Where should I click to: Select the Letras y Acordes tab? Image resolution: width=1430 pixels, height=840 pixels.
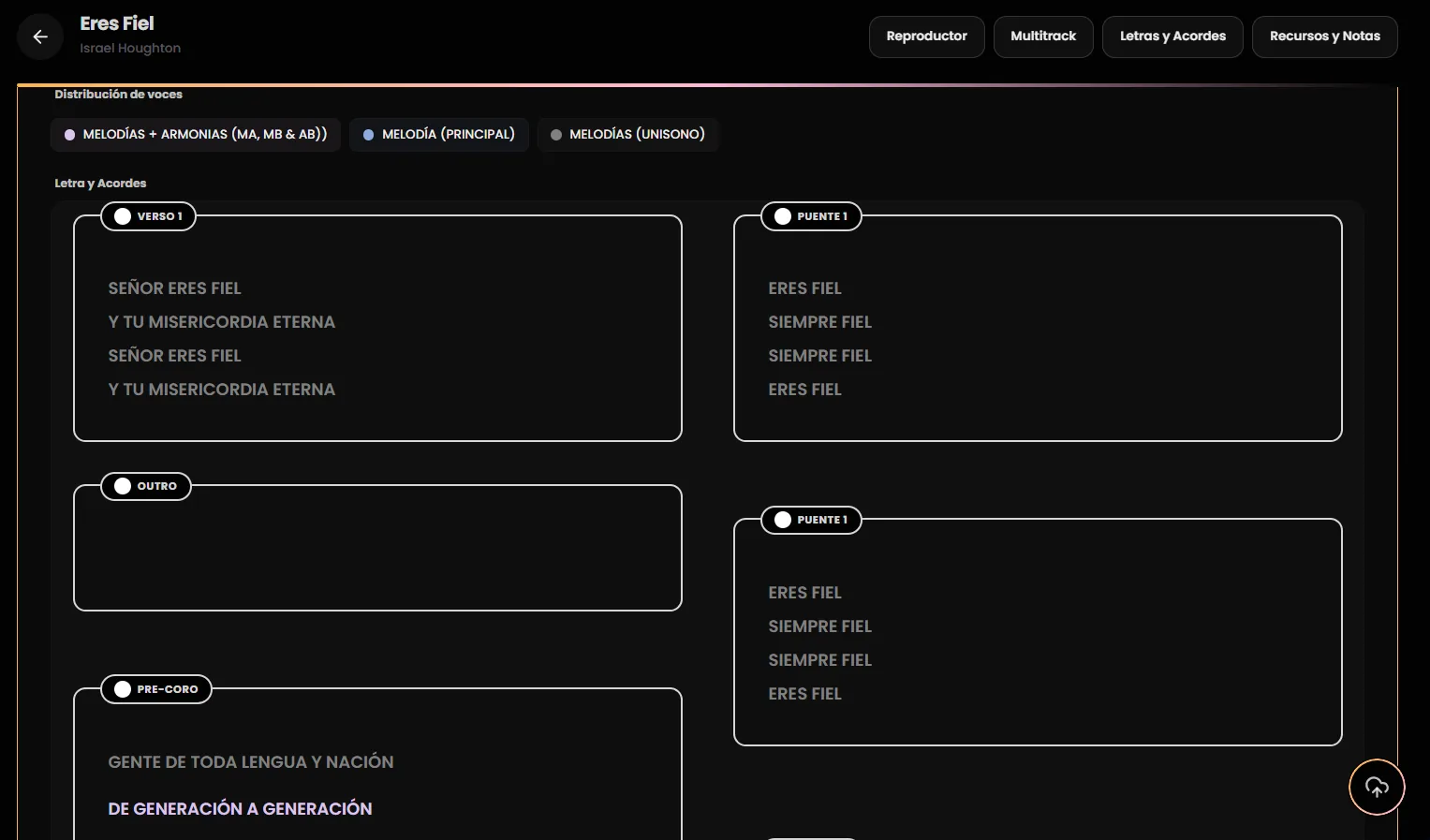coord(1172,37)
